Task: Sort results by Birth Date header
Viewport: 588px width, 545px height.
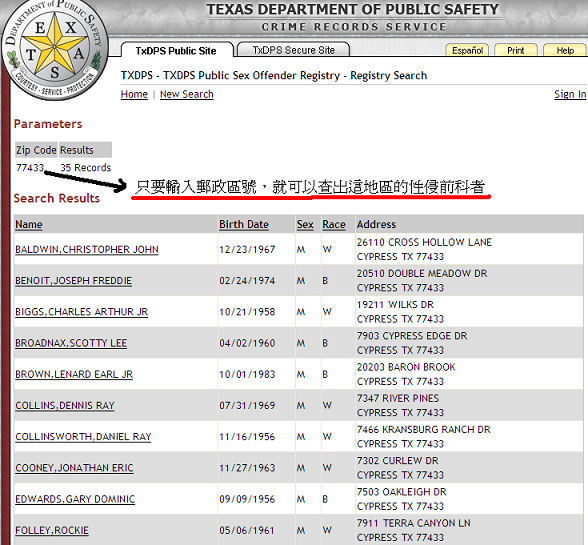Action: [244, 224]
